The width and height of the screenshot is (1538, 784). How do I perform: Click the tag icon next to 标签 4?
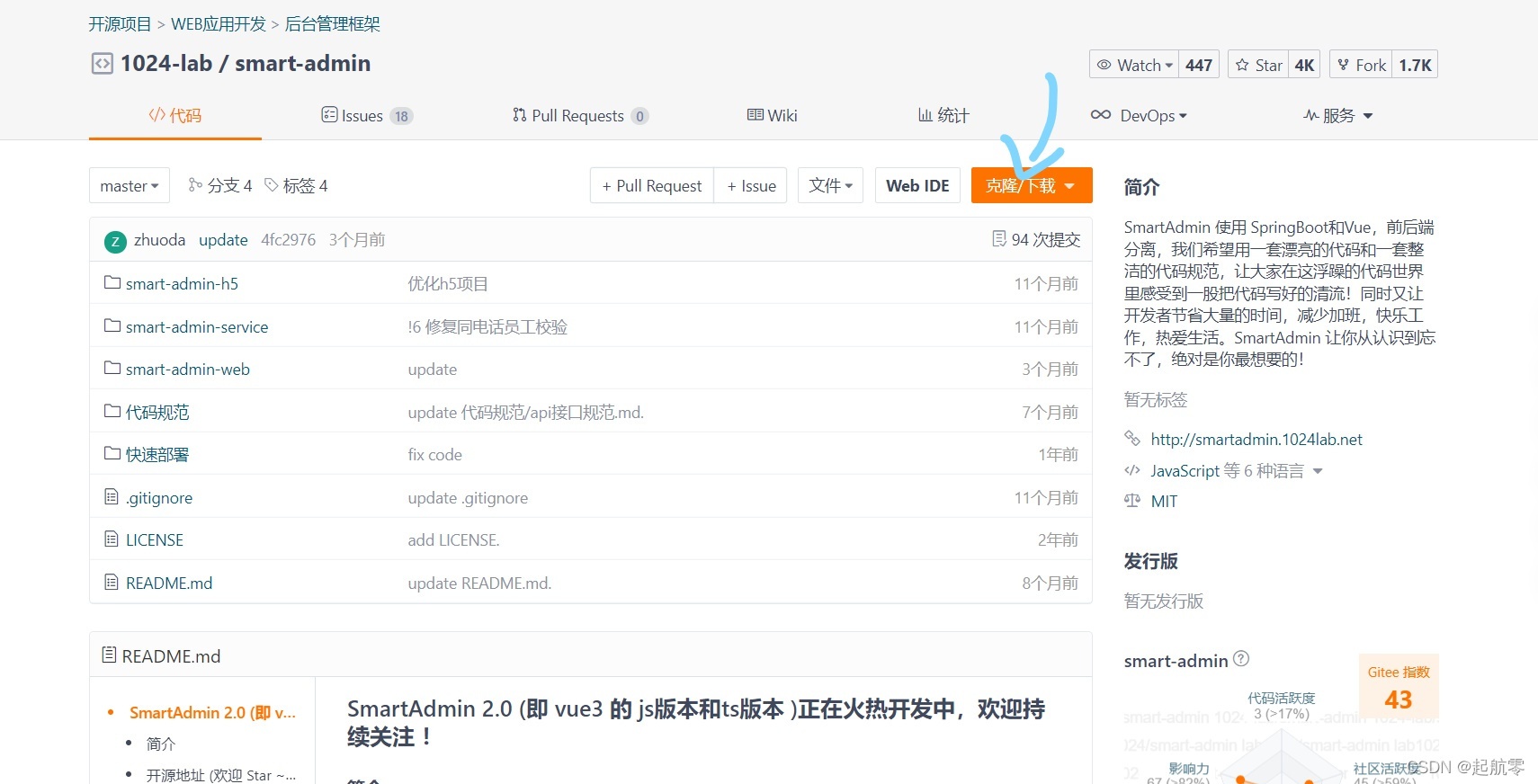coord(272,185)
